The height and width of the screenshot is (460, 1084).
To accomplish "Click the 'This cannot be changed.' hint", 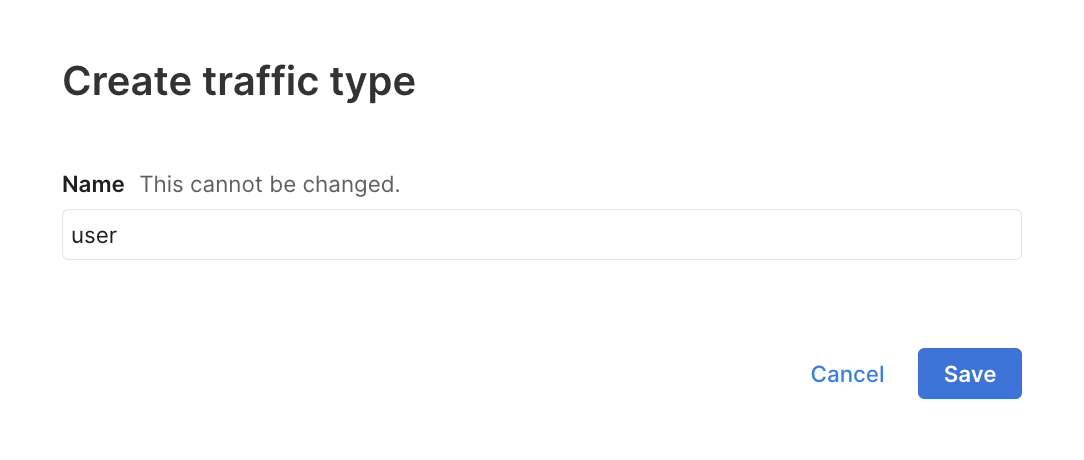I will click(270, 184).
